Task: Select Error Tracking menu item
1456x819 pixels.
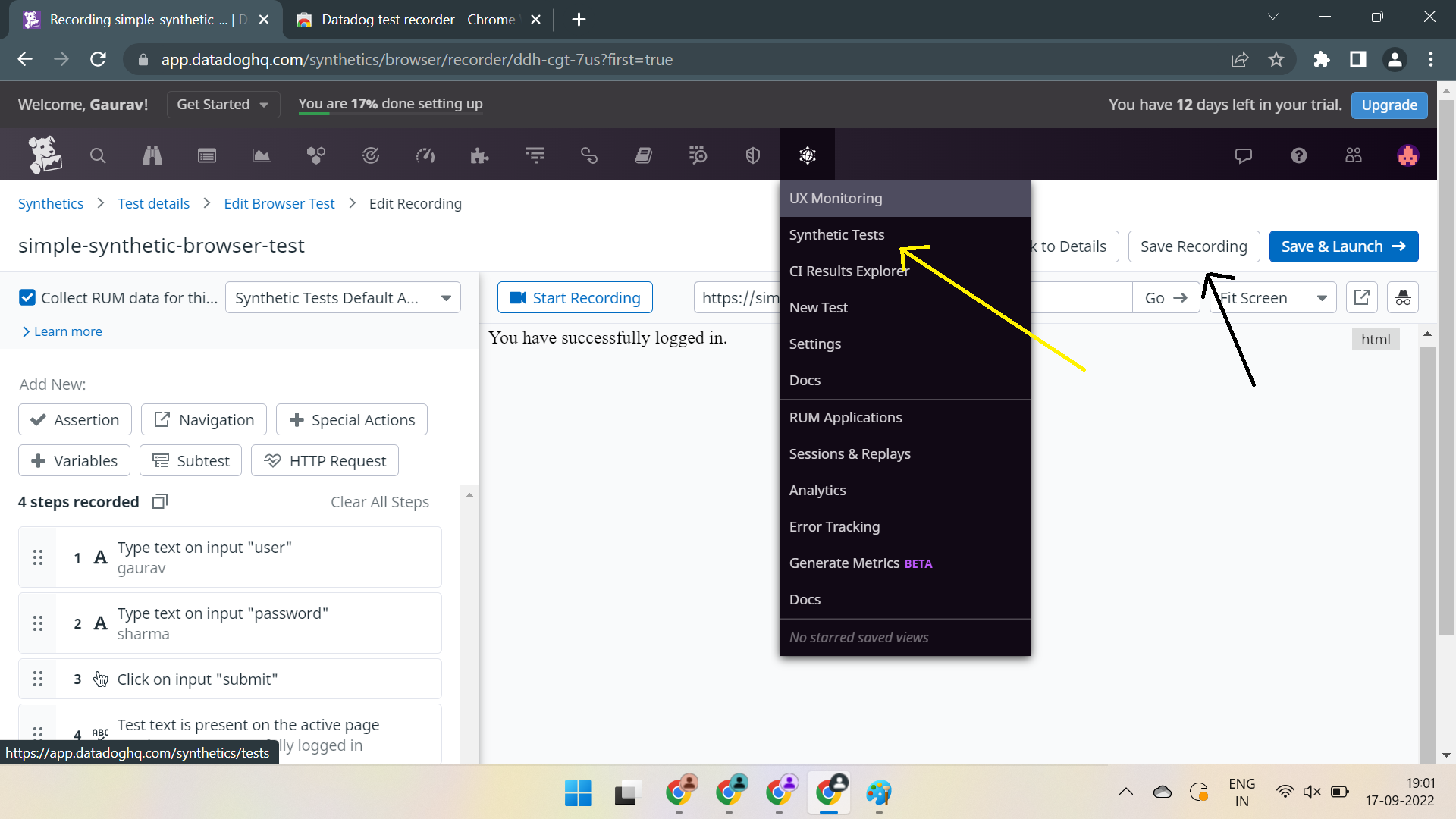Action: point(905,527)
